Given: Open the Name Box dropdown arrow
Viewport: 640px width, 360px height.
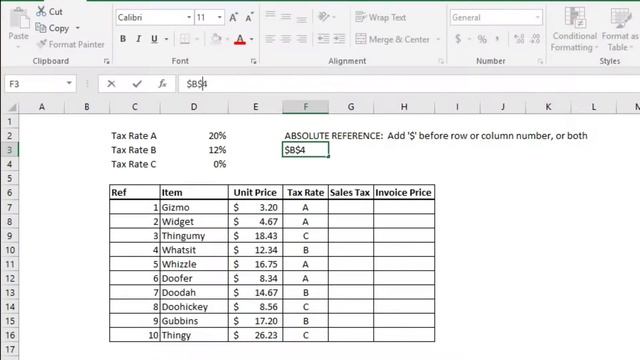Looking at the screenshot, I should (69, 84).
